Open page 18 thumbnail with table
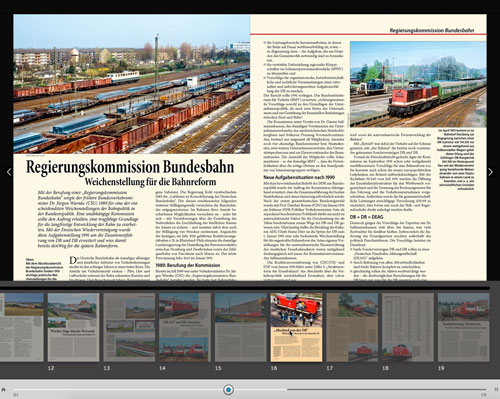Image resolution: width=500 pixels, height=399 pixels. click(408, 327)
